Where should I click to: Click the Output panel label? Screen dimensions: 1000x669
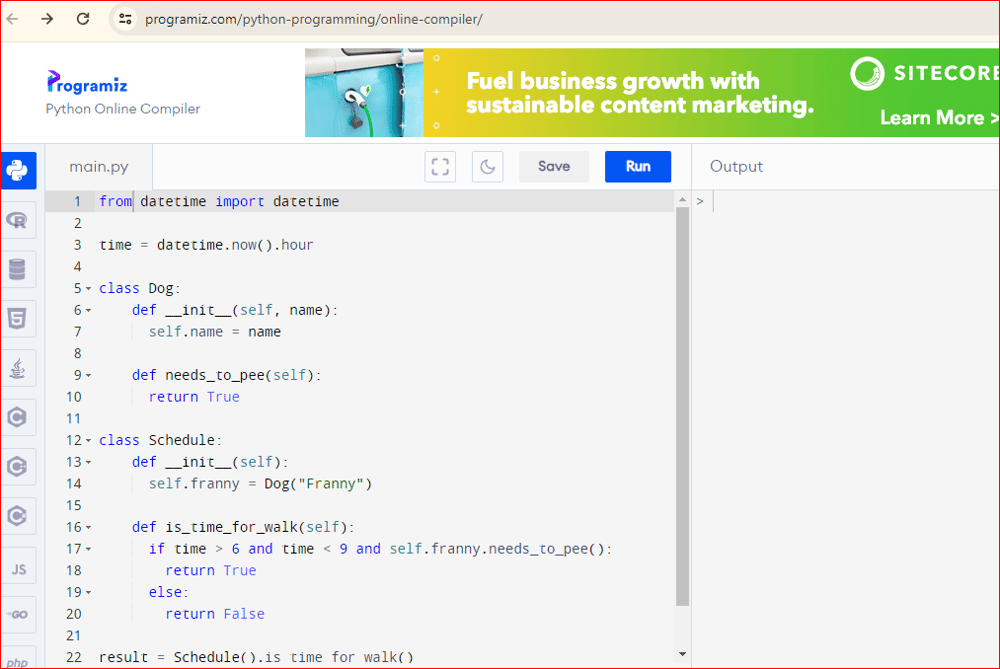point(736,166)
